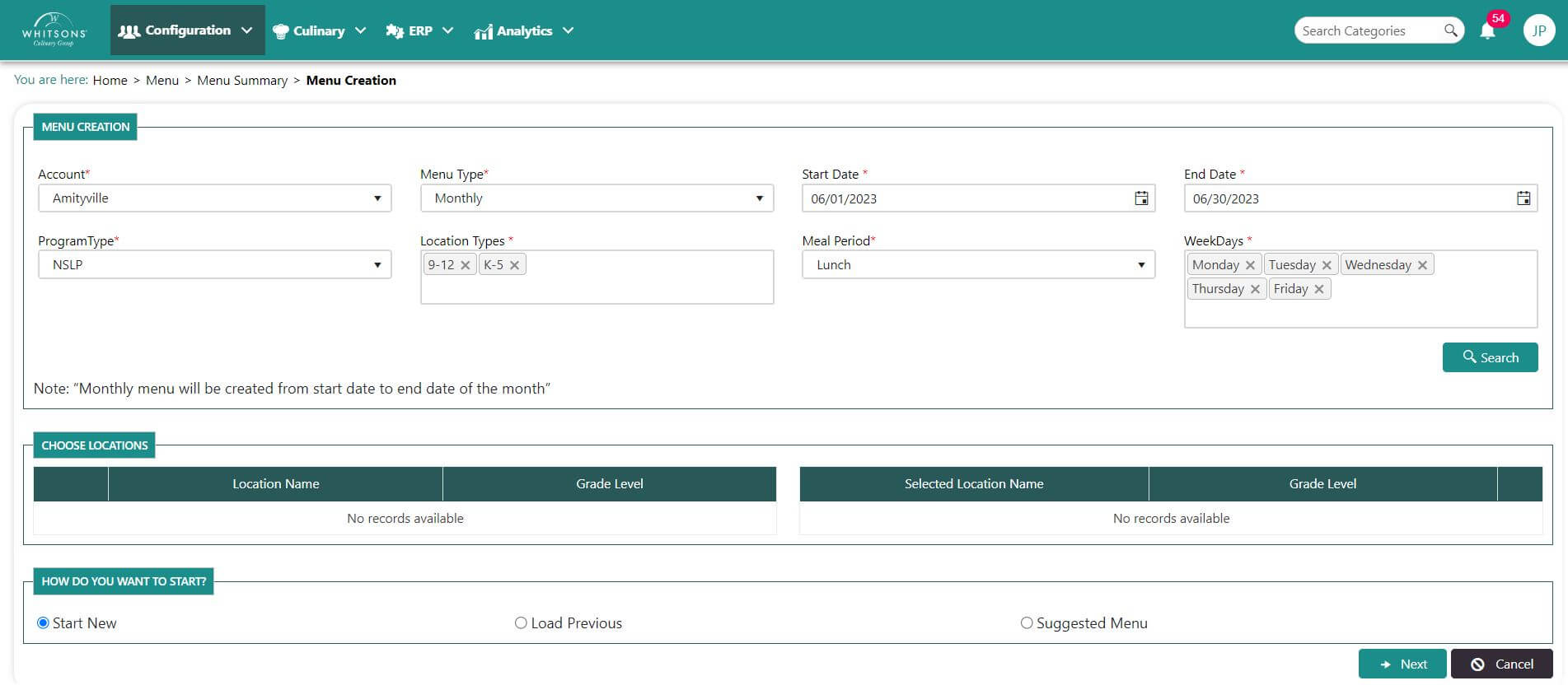
Task: Click the Next button
Action: tap(1402, 664)
